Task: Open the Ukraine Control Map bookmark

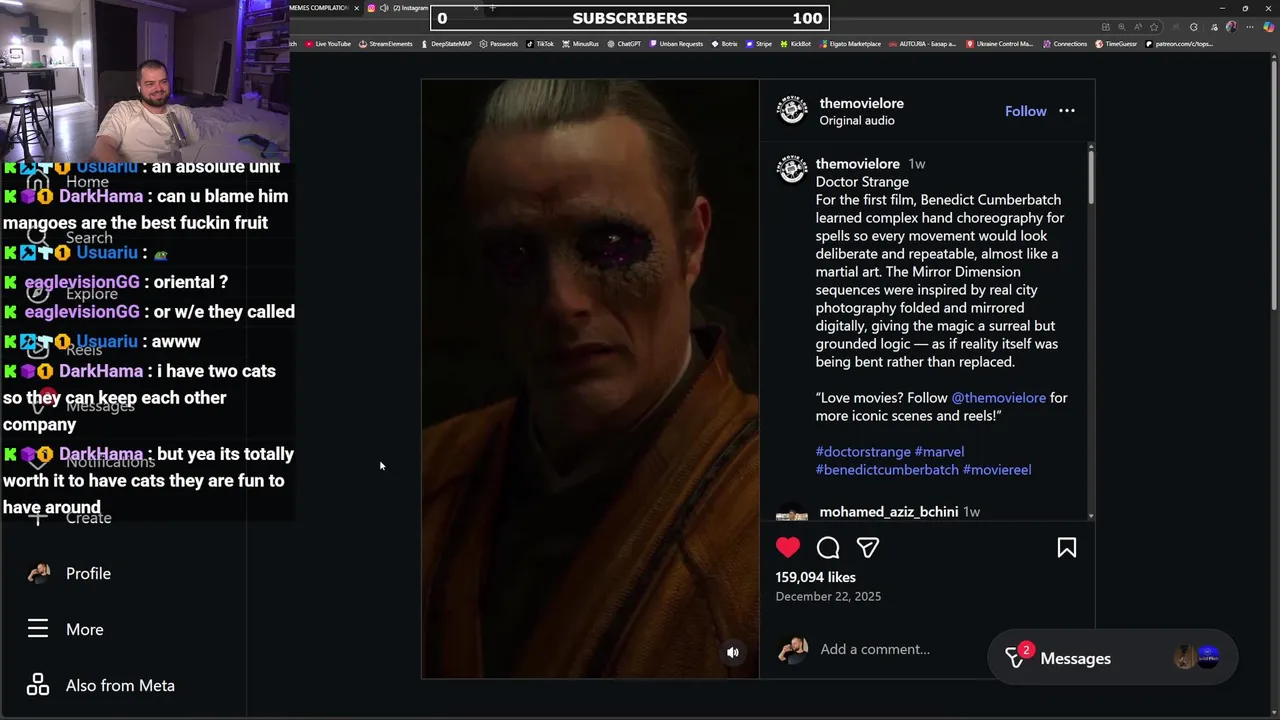Action: [999, 44]
